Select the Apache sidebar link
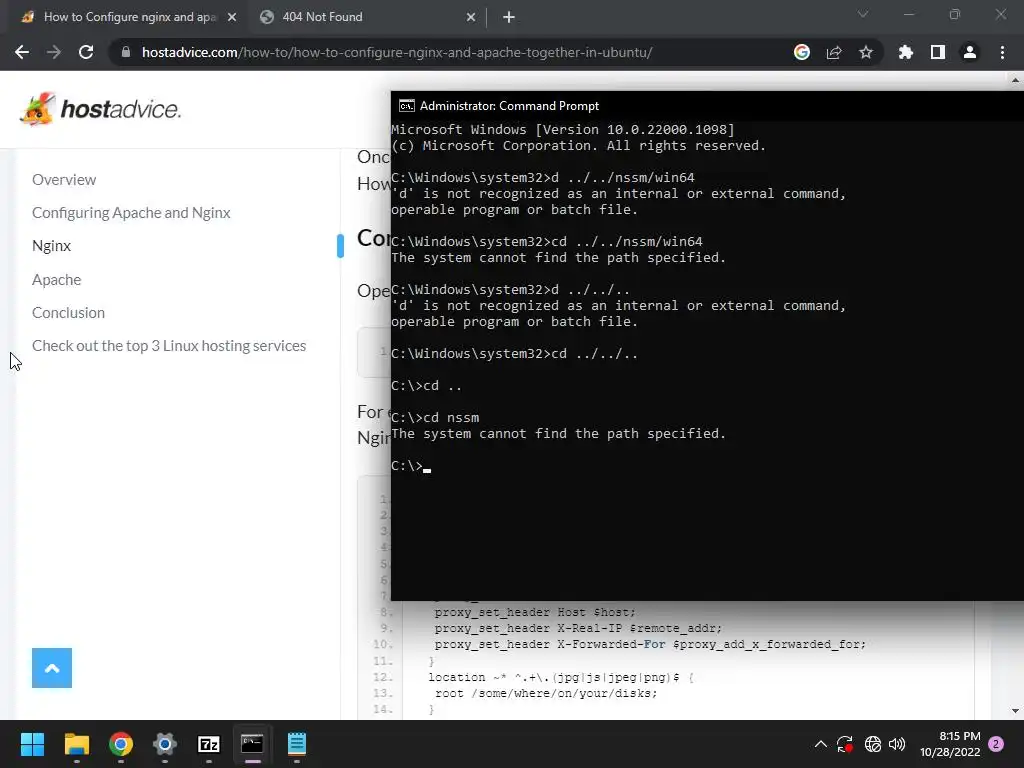The image size is (1024, 768). coord(57,280)
